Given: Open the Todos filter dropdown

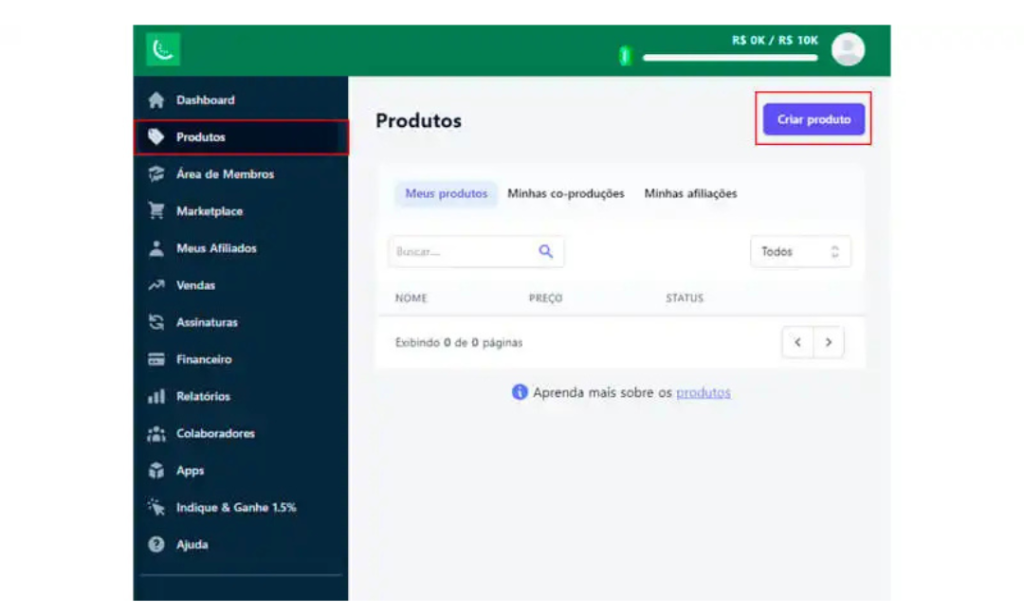Looking at the screenshot, I should pyautogui.click(x=800, y=252).
